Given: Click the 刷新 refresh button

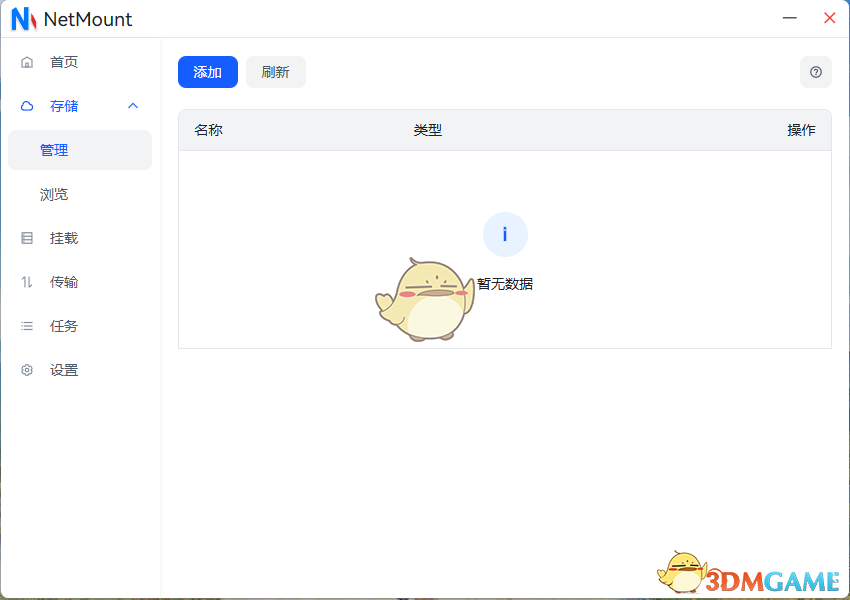Looking at the screenshot, I should [x=276, y=72].
